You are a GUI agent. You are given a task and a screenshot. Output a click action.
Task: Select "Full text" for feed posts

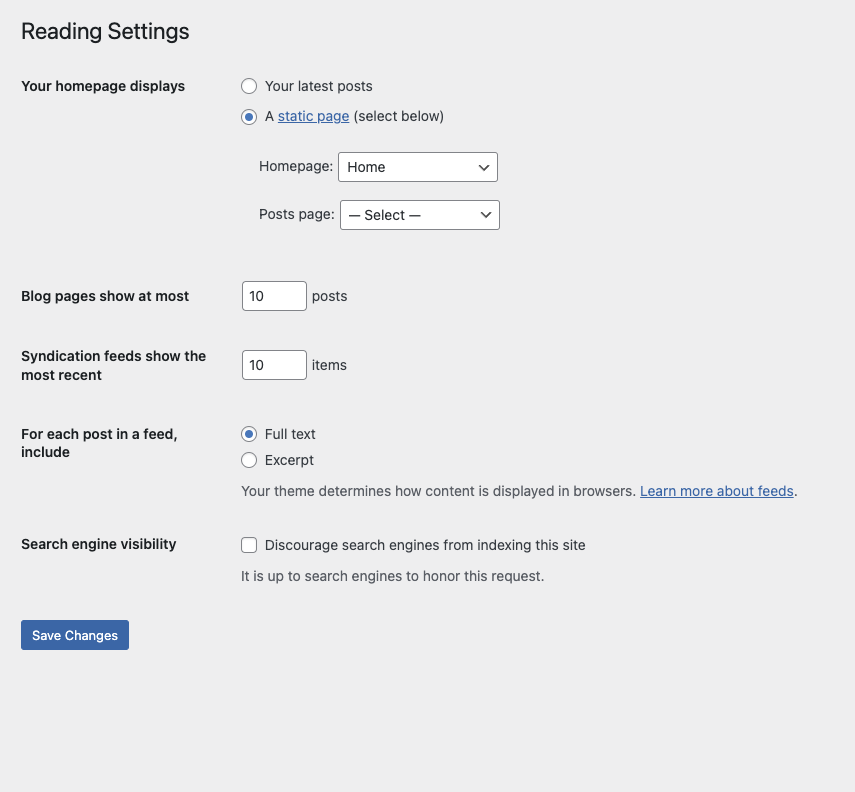(x=249, y=434)
